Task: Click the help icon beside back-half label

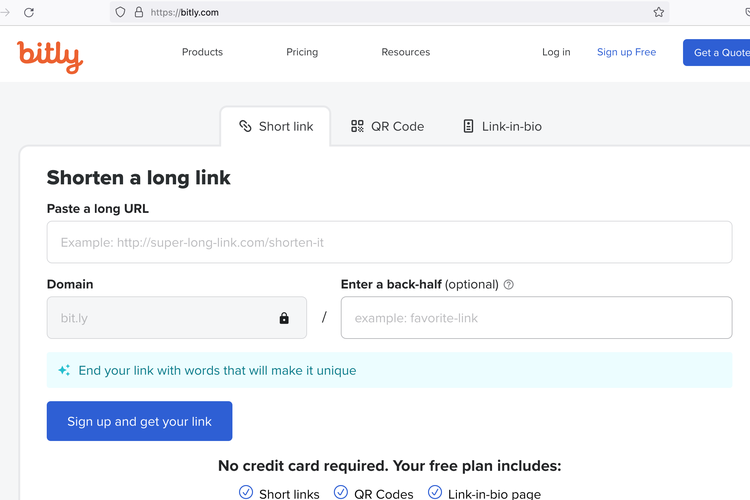Action: pos(509,285)
